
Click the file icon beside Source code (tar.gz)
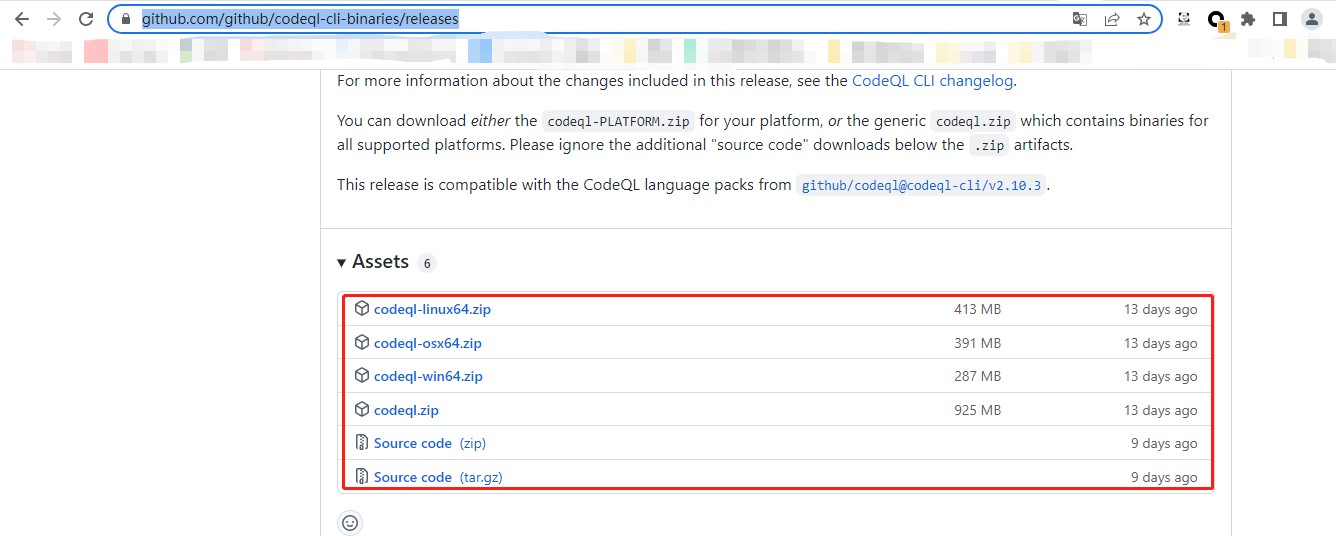tap(362, 477)
